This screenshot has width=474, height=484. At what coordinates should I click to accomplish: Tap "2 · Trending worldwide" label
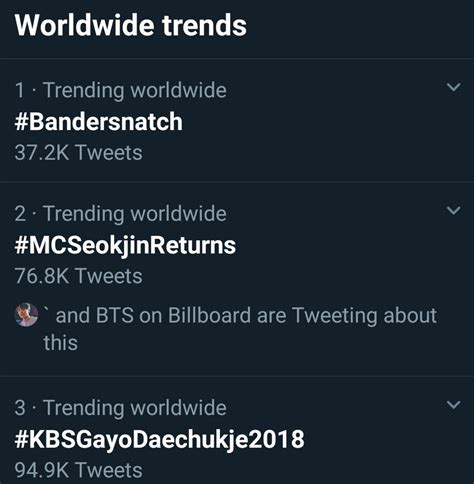click(120, 213)
